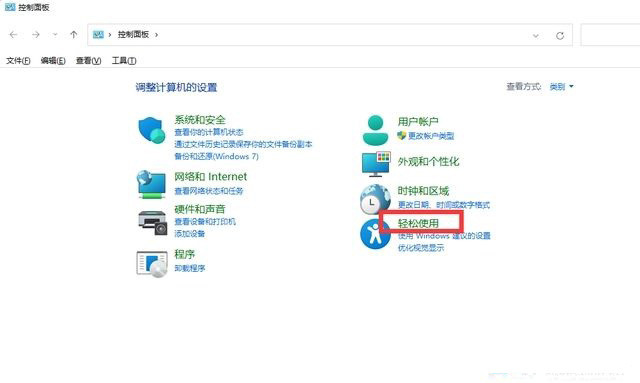Open the 添加设备 link
Image resolution: width=640 pixels, height=383 pixels.
click(x=190, y=234)
